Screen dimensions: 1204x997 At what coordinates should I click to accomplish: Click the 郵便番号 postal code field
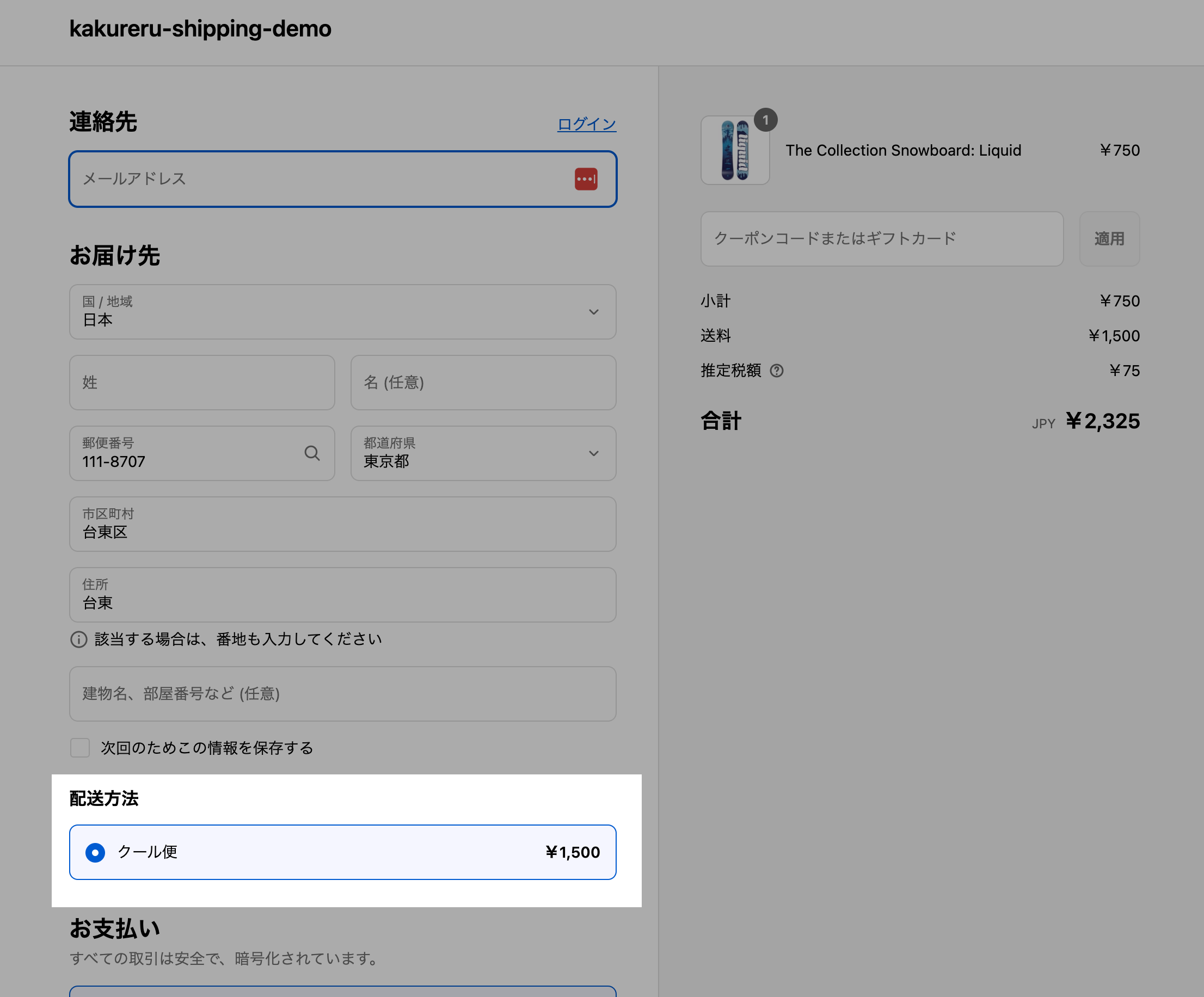[189, 454]
